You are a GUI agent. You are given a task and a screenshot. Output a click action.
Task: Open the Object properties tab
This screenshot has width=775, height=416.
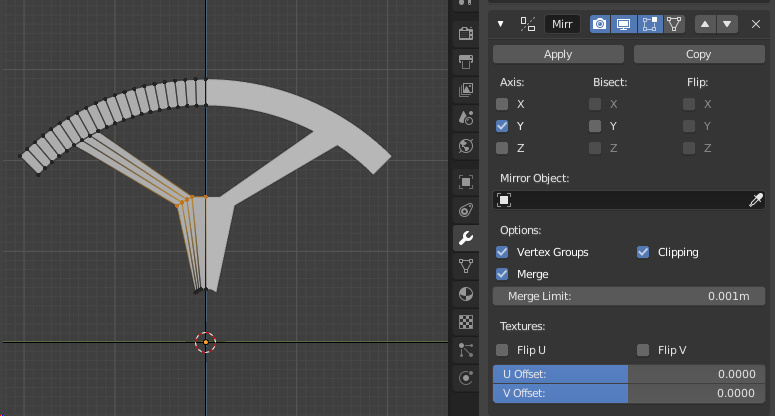(466, 182)
